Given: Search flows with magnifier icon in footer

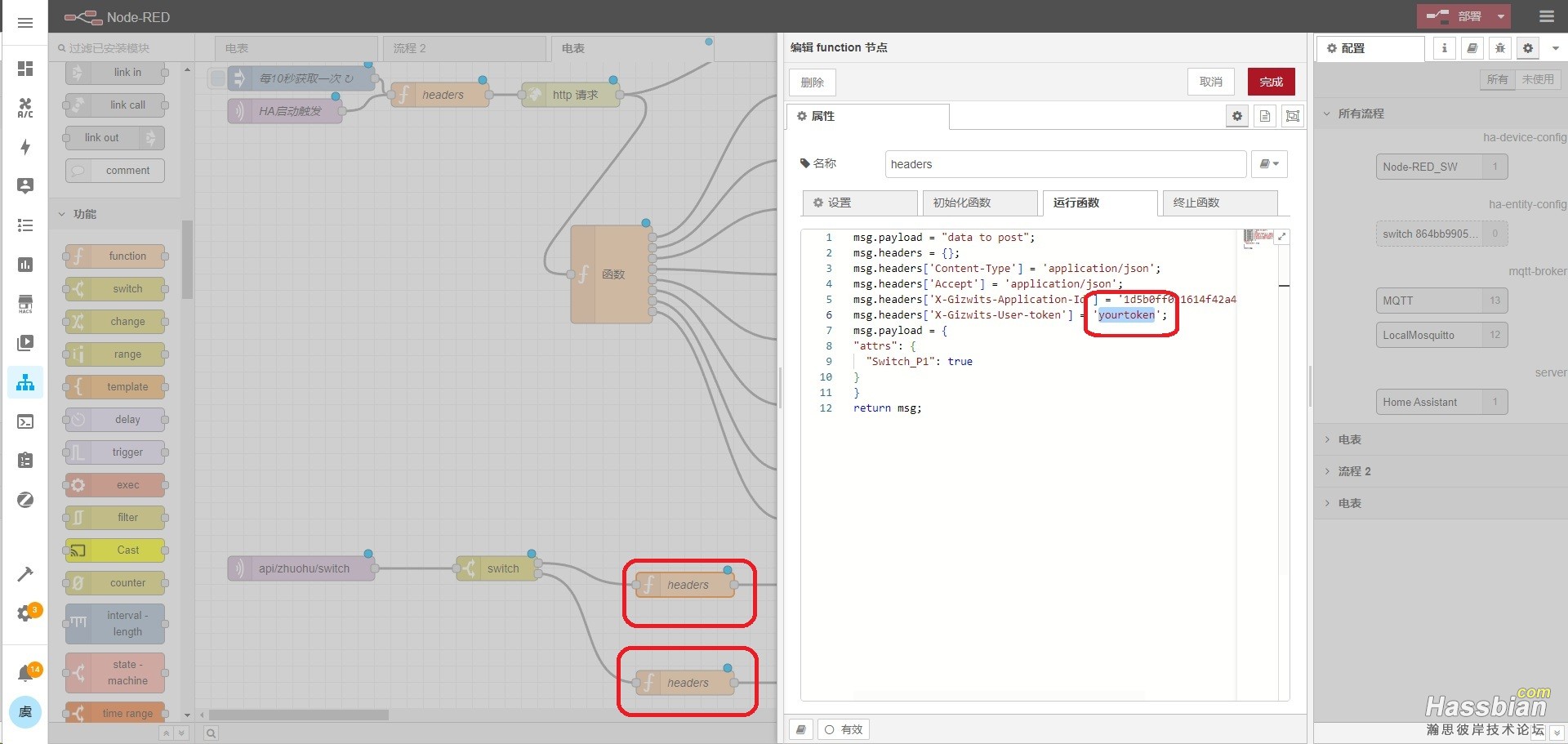Looking at the screenshot, I should click(x=211, y=733).
